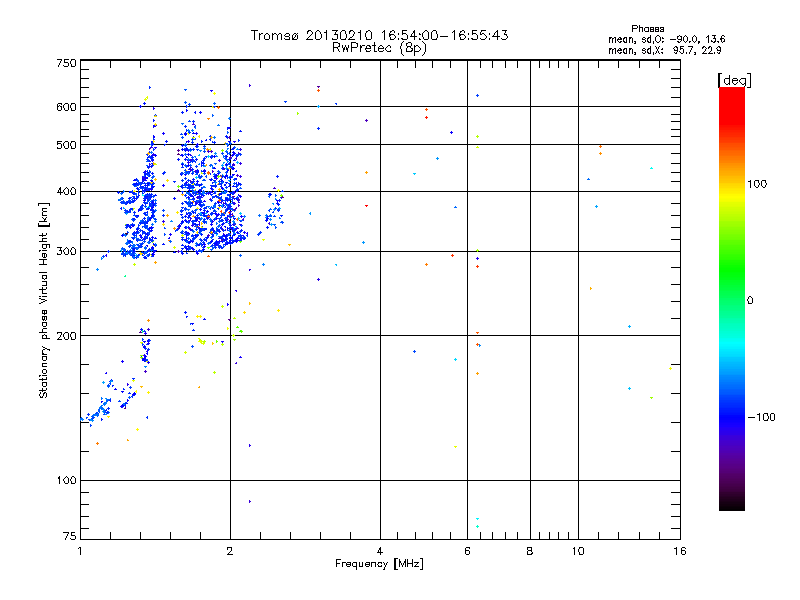Click the 'Frequency [MHz]' axis label
This screenshot has height=600, width=800.
tap(379, 564)
